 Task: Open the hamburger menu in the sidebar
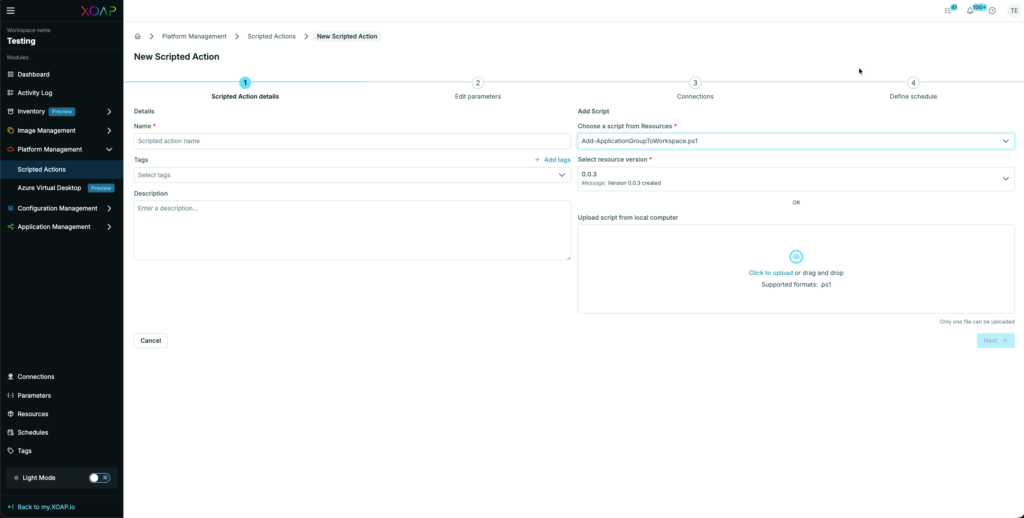[x=11, y=10]
